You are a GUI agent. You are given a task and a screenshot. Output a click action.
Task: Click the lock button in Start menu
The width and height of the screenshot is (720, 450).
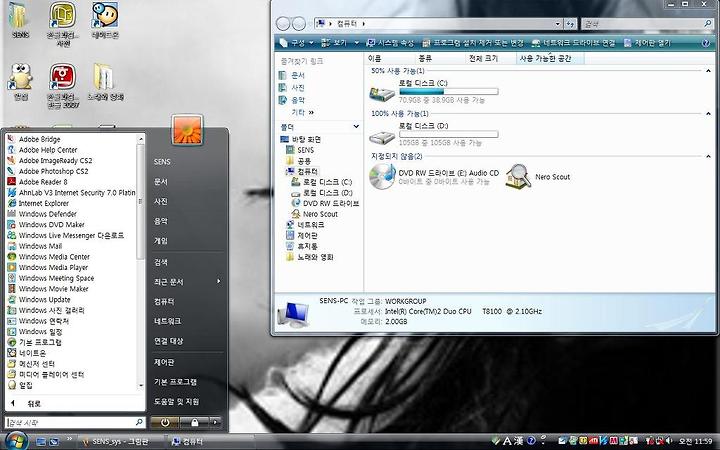tap(194, 422)
